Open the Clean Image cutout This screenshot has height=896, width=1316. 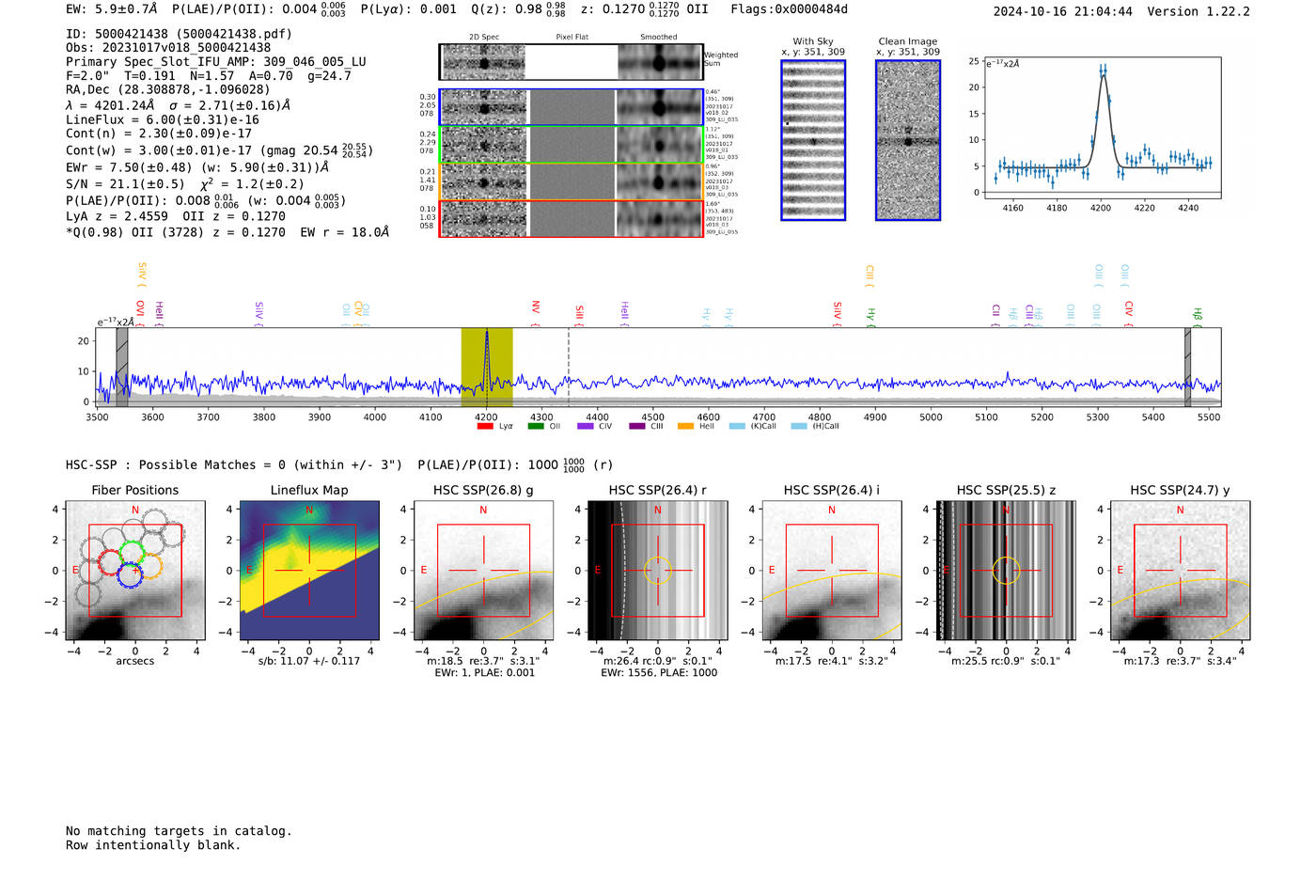[908, 140]
